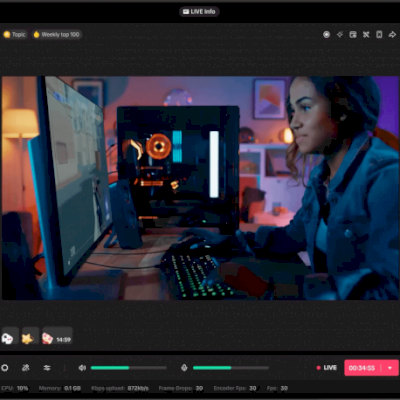
Task: Open the Topic tag
Action: (14, 34)
